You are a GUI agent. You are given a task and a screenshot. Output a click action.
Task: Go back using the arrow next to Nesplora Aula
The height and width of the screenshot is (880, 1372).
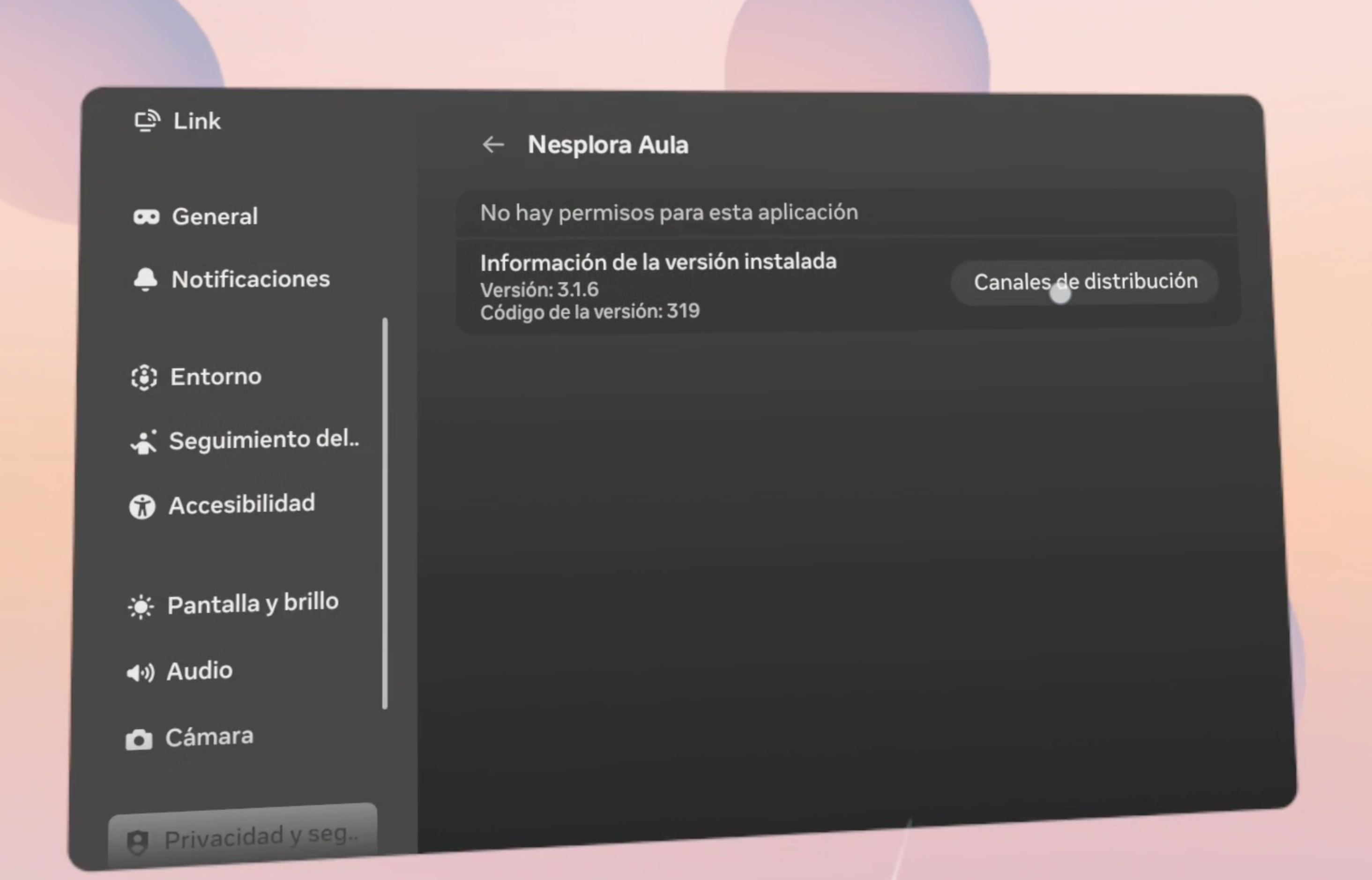tap(492, 145)
